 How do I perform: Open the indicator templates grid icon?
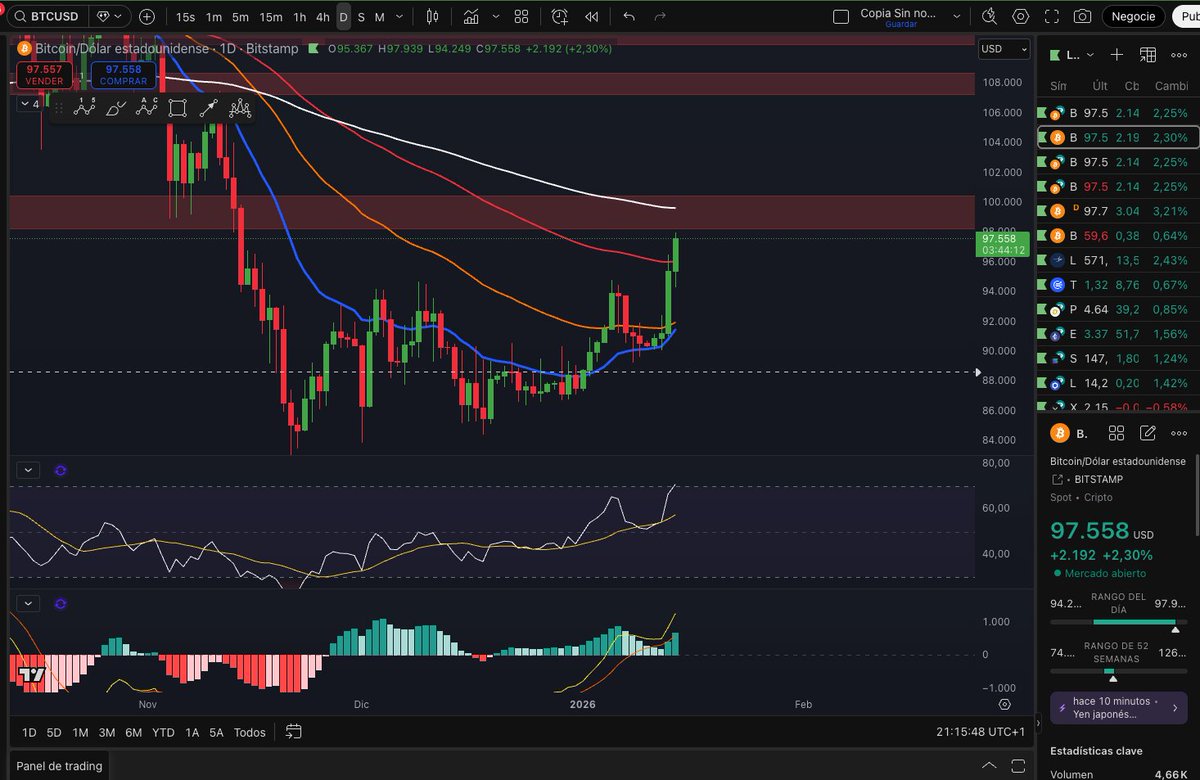coord(521,16)
